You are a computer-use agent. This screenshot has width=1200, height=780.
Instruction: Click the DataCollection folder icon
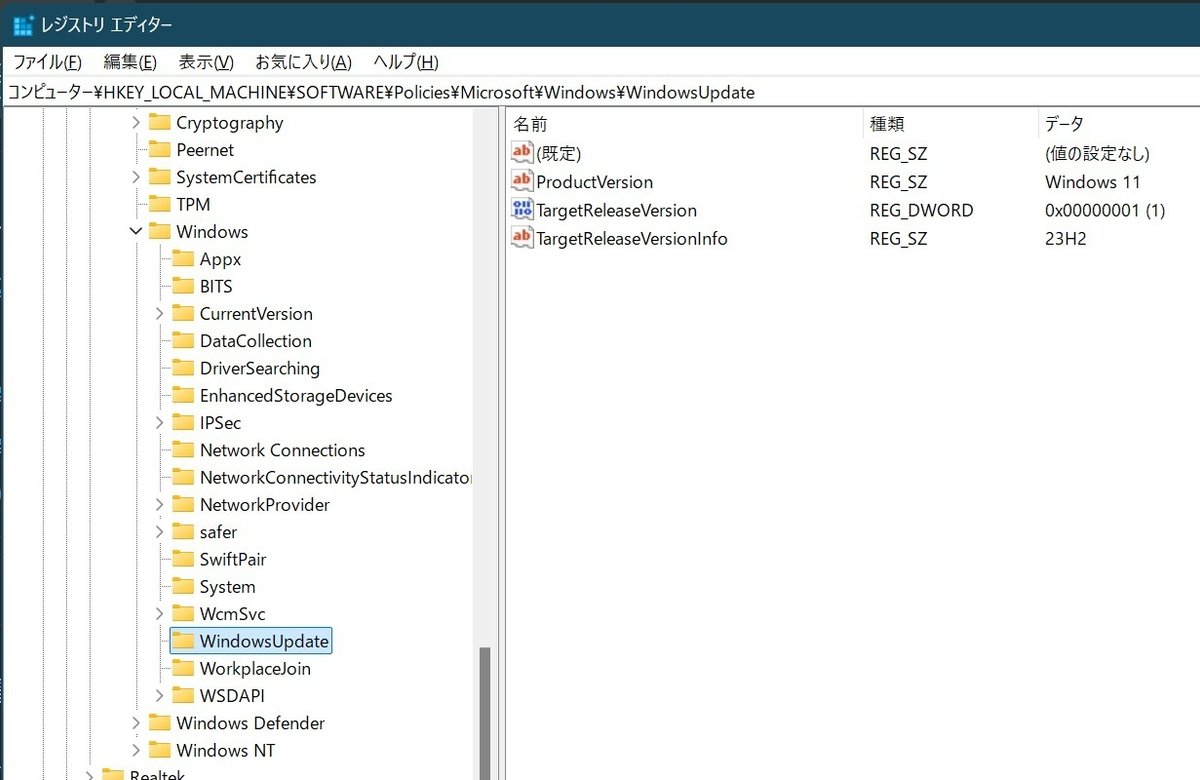click(x=183, y=341)
